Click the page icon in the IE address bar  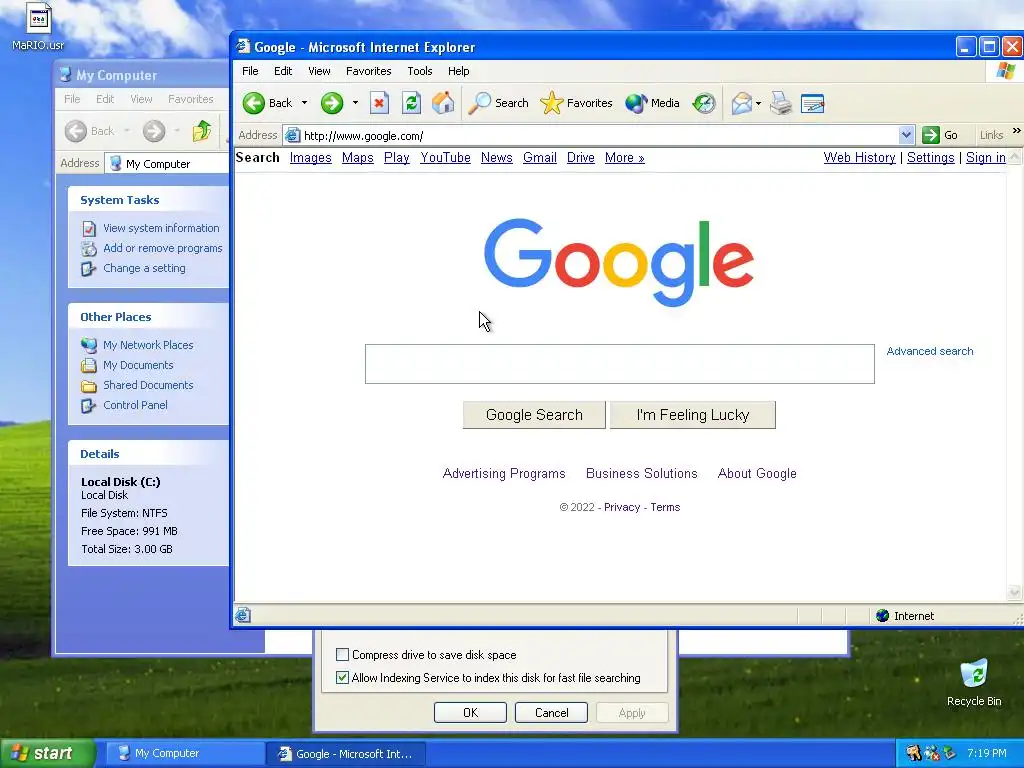(293, 135)
